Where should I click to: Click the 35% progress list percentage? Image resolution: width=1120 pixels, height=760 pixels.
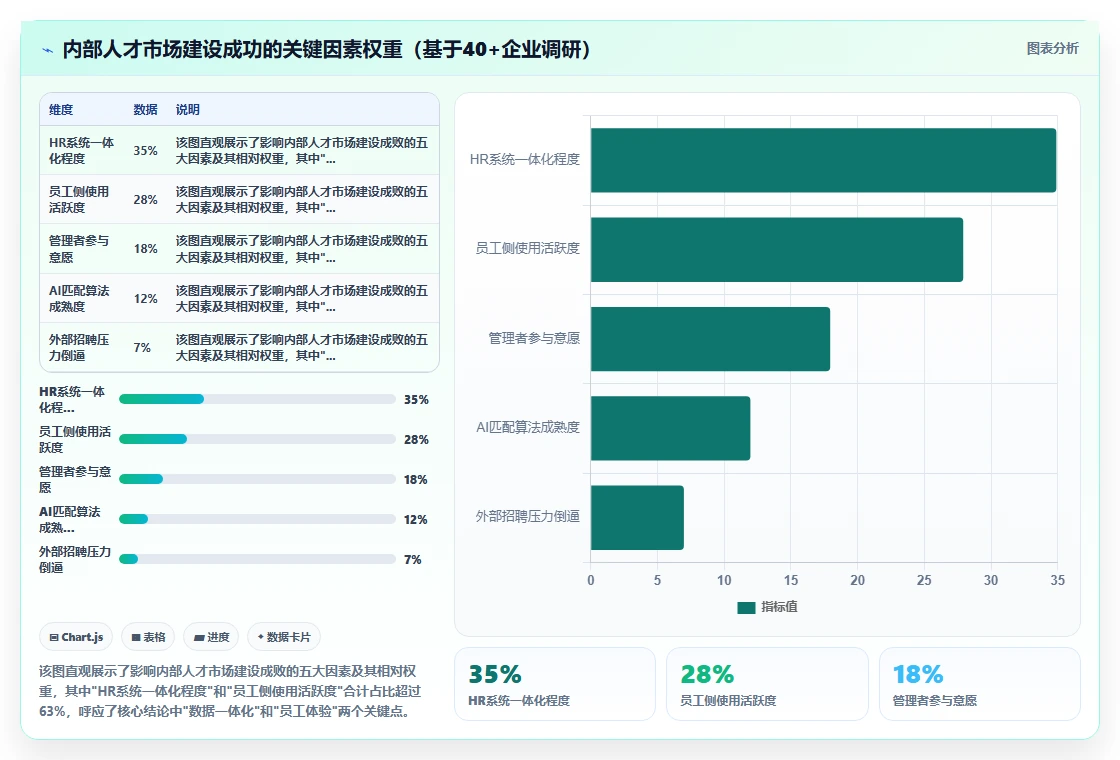(416, 399)
